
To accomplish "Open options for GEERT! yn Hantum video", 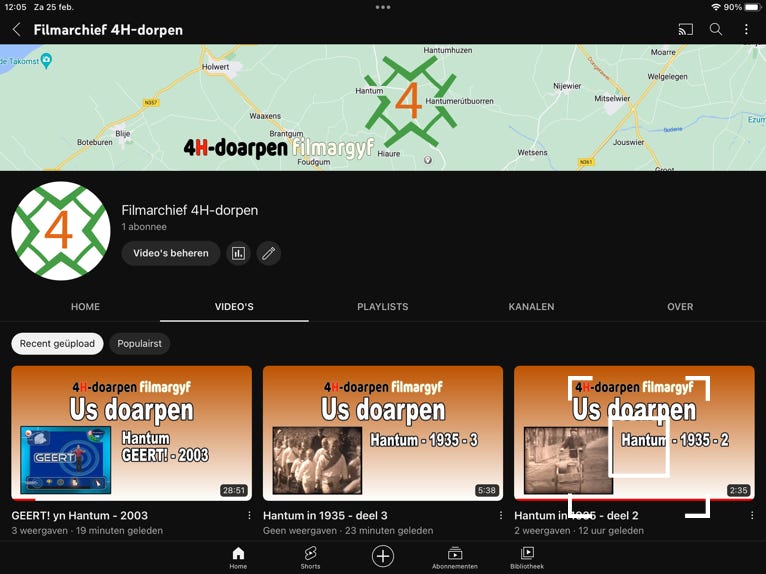I will tap(249, 515).
